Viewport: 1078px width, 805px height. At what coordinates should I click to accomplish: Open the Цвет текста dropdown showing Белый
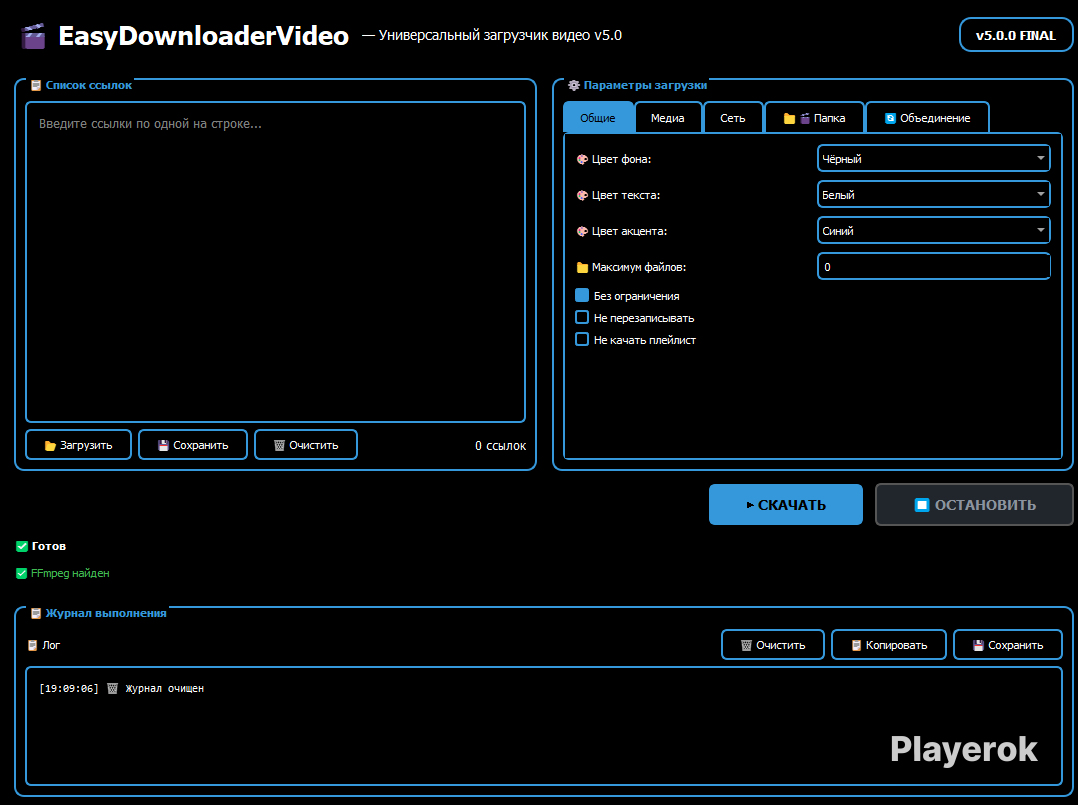pyautogui.click(x=934, y=195)
